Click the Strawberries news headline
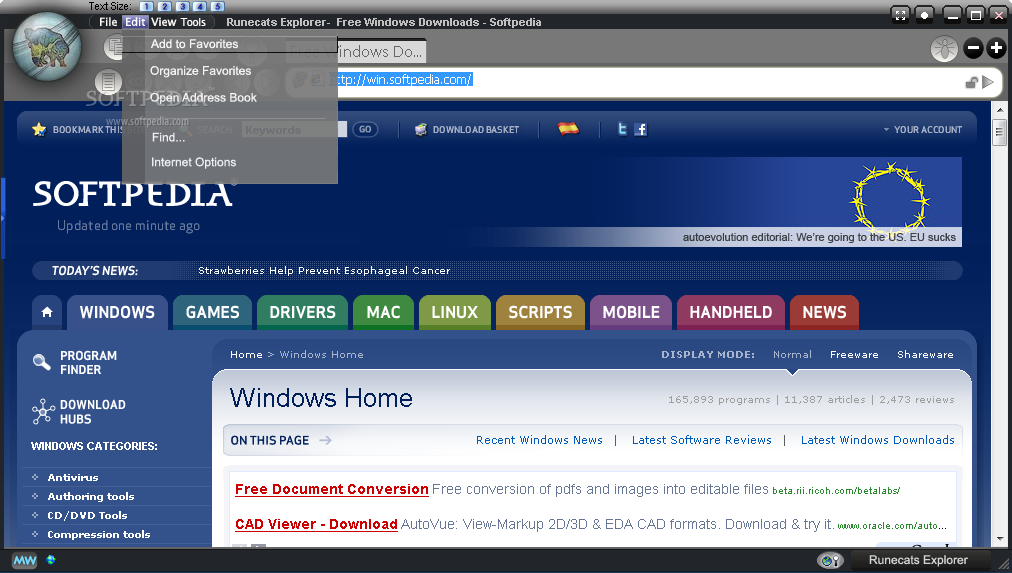 [x=324, y=270]
